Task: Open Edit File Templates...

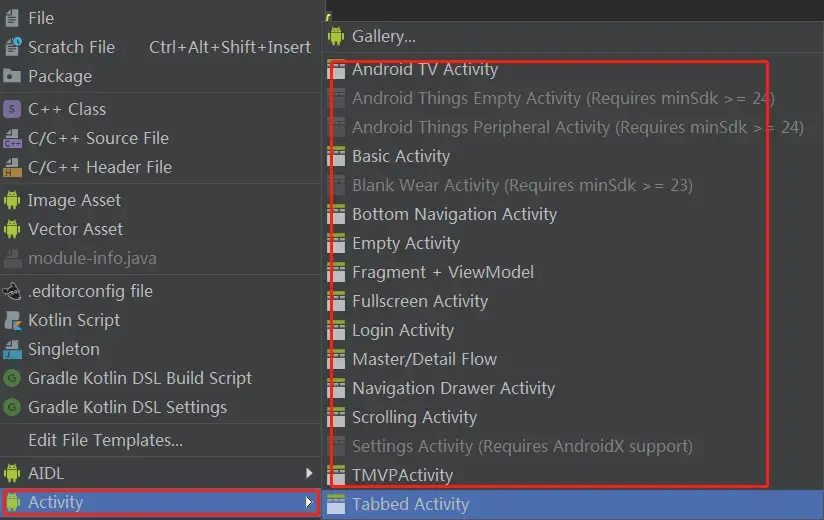Action: [x=105, y=440]
